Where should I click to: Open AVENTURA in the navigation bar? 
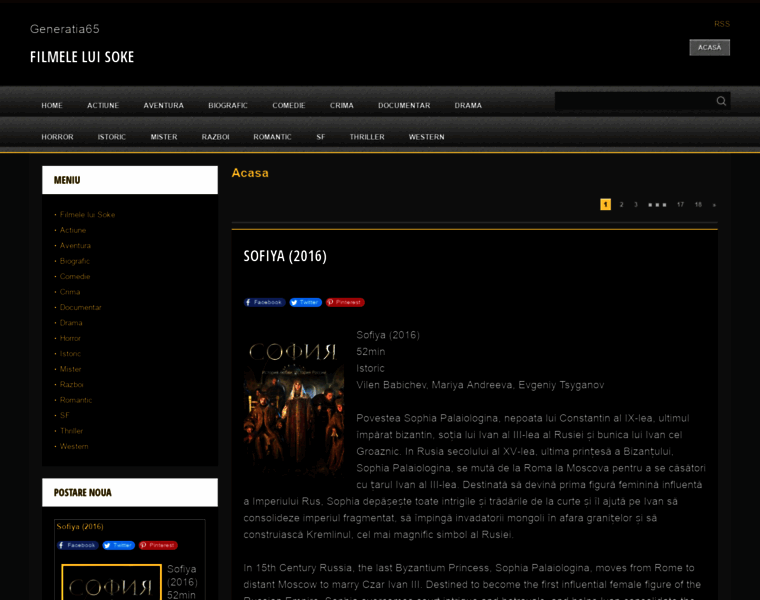click(x=163, y=105)
